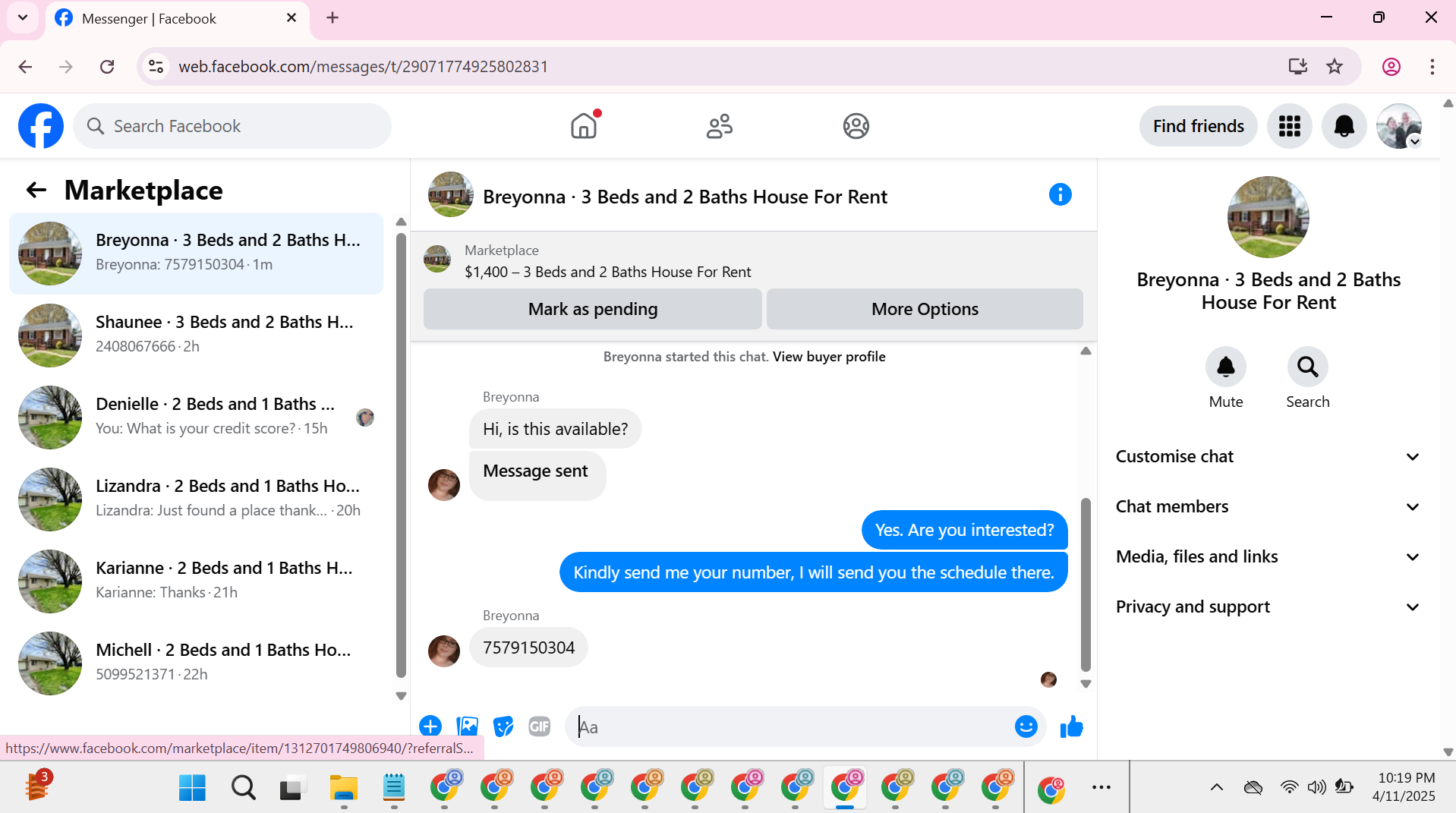The height and width of the screenshot is (813, 1456).
Task: Expand the Privacy and support section
Action: pos(1267,607)
